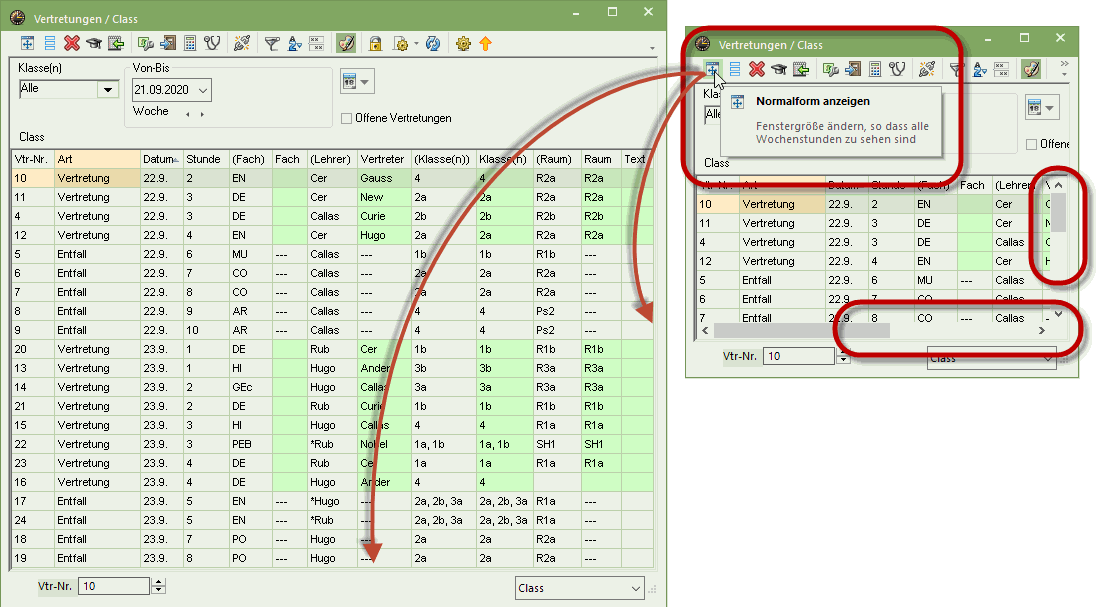Click the A-Z sort icon in left window

(294, 44)
